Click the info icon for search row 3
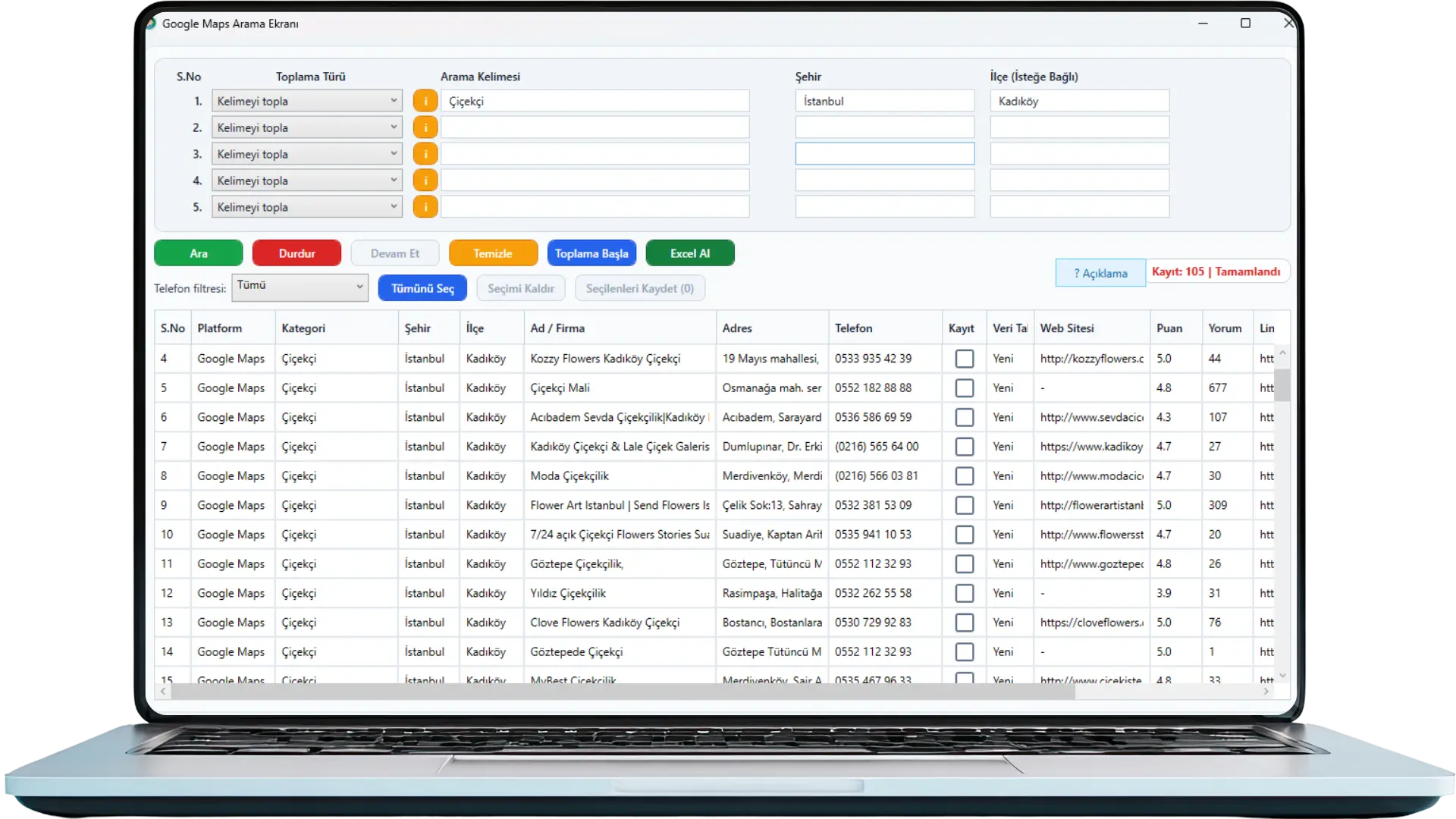Image resolution: width=1456 pixels, height=819 pixels. click(425, 154)
